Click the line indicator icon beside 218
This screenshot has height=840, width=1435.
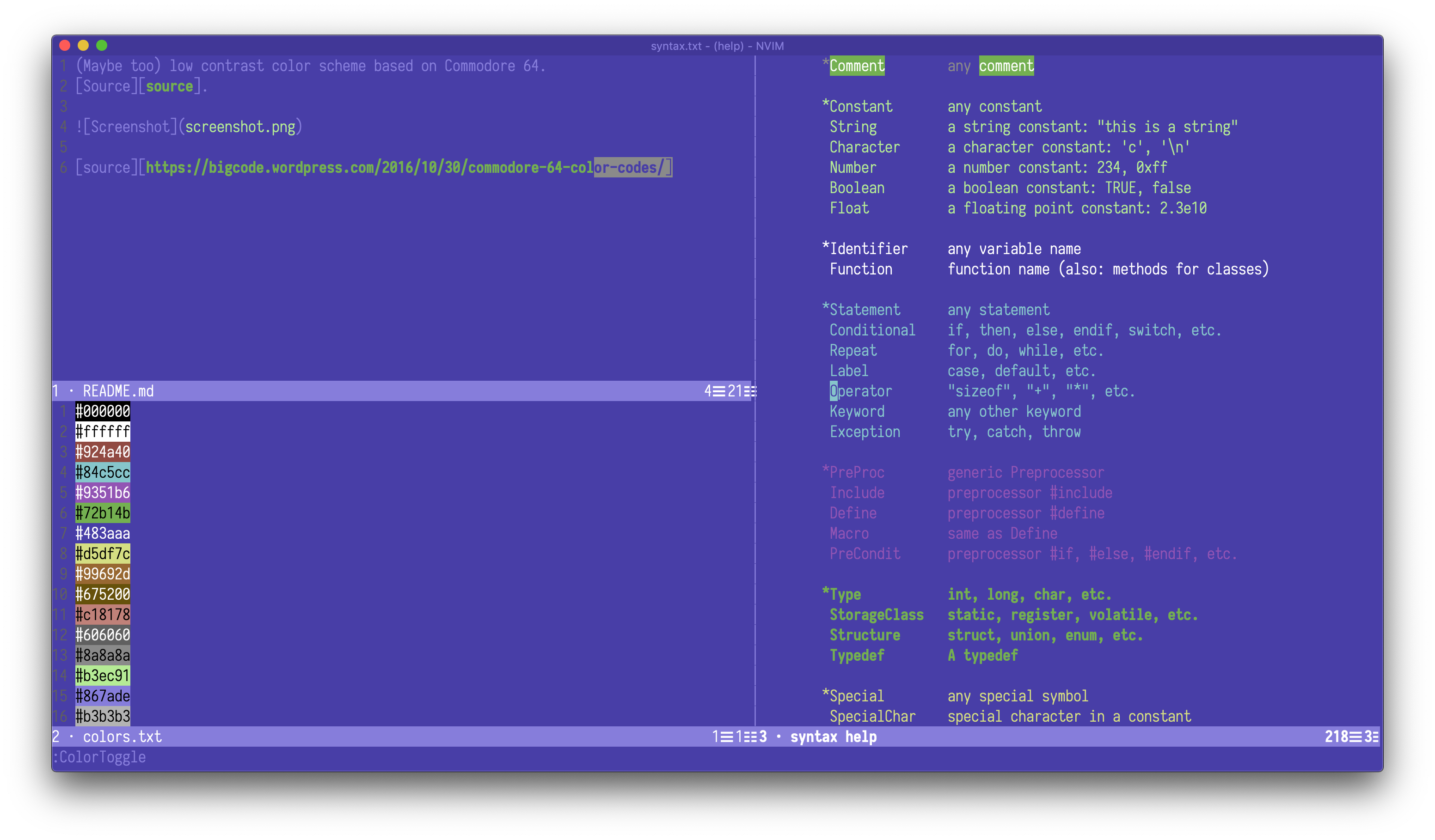(x=1355, y=737)
